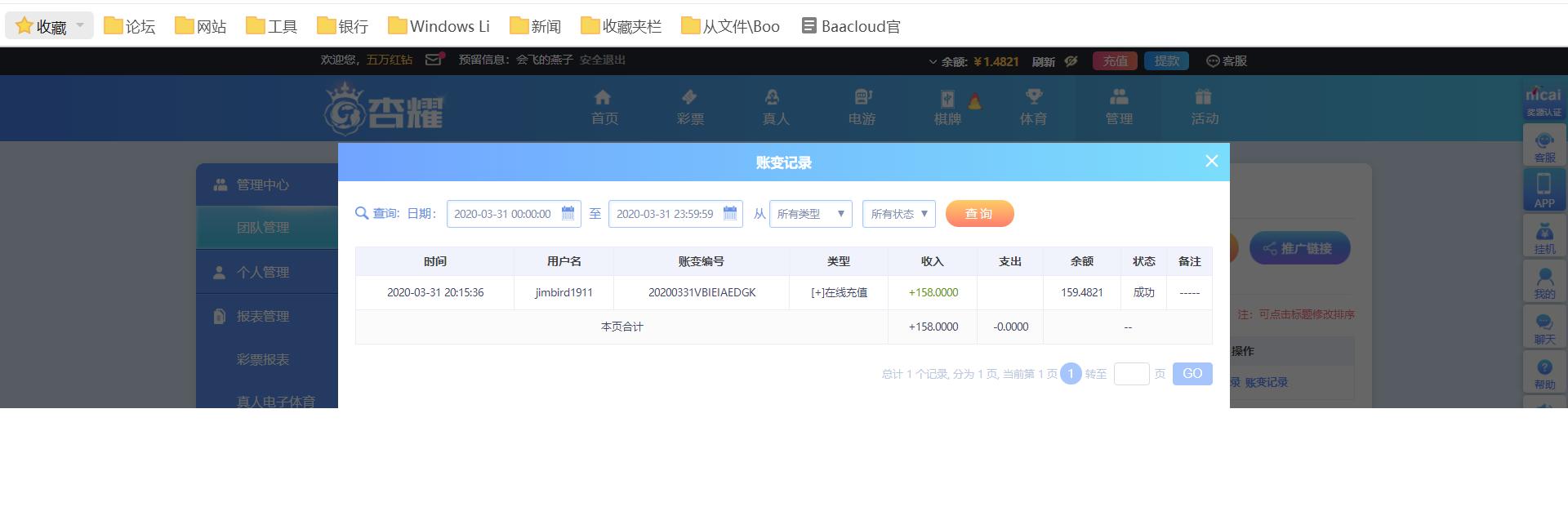Open the 彩票 lottery nav icon
Screen dimensions: 1568x529
pos(689,99)
